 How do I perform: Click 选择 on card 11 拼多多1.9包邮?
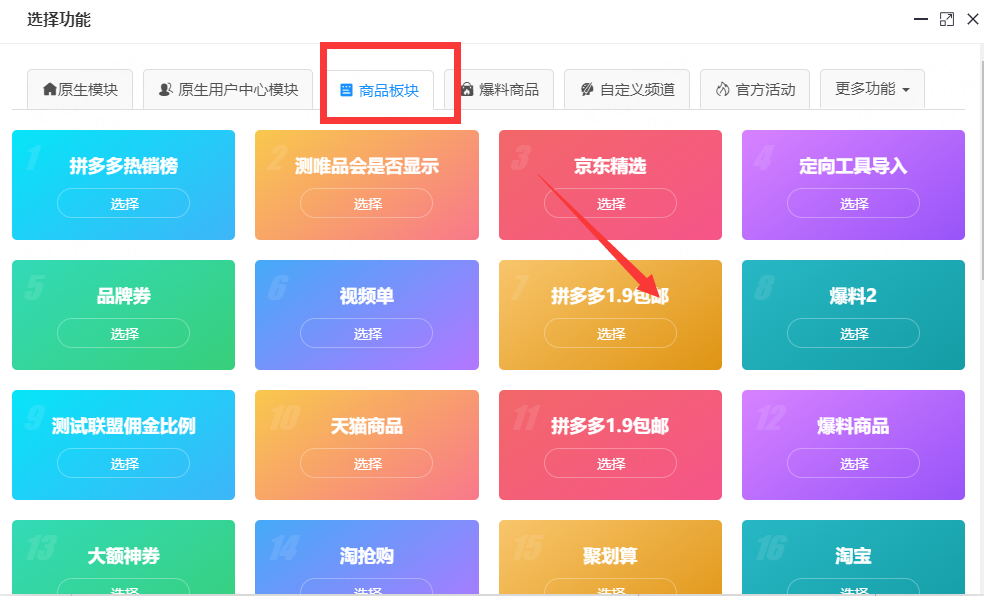click(x=610, y=463)
